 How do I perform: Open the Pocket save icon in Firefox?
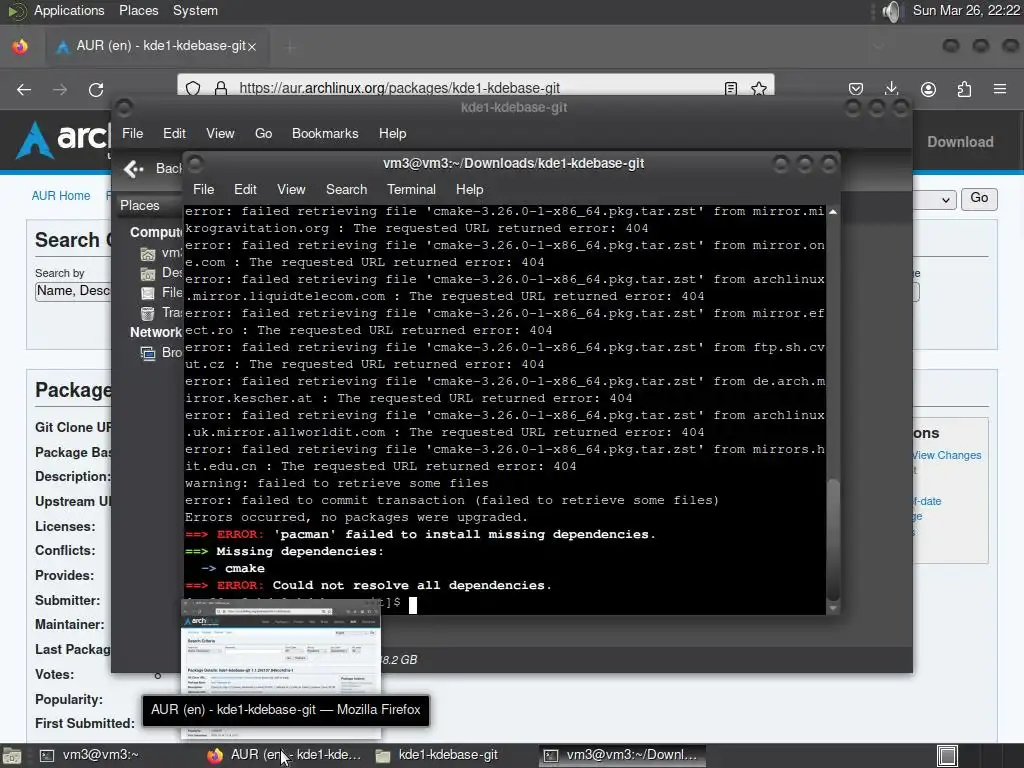point(856,89)
